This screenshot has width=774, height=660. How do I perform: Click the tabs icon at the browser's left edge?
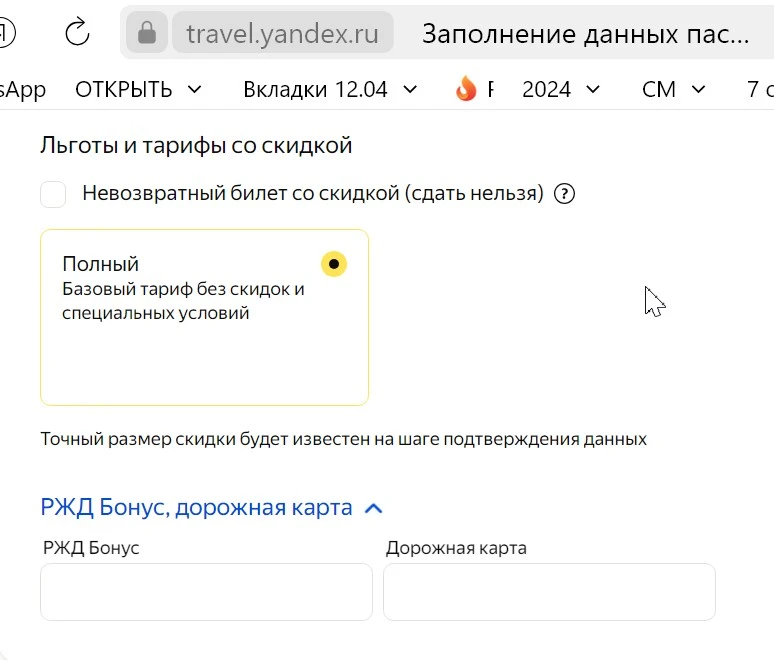point(6,33)
